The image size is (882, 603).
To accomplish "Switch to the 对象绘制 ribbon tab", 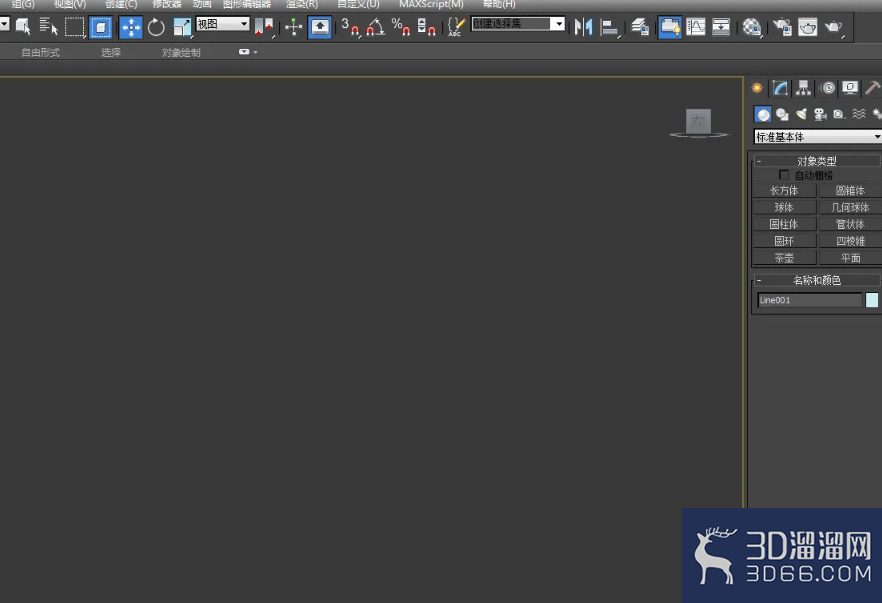I will [x=181, y=52].
